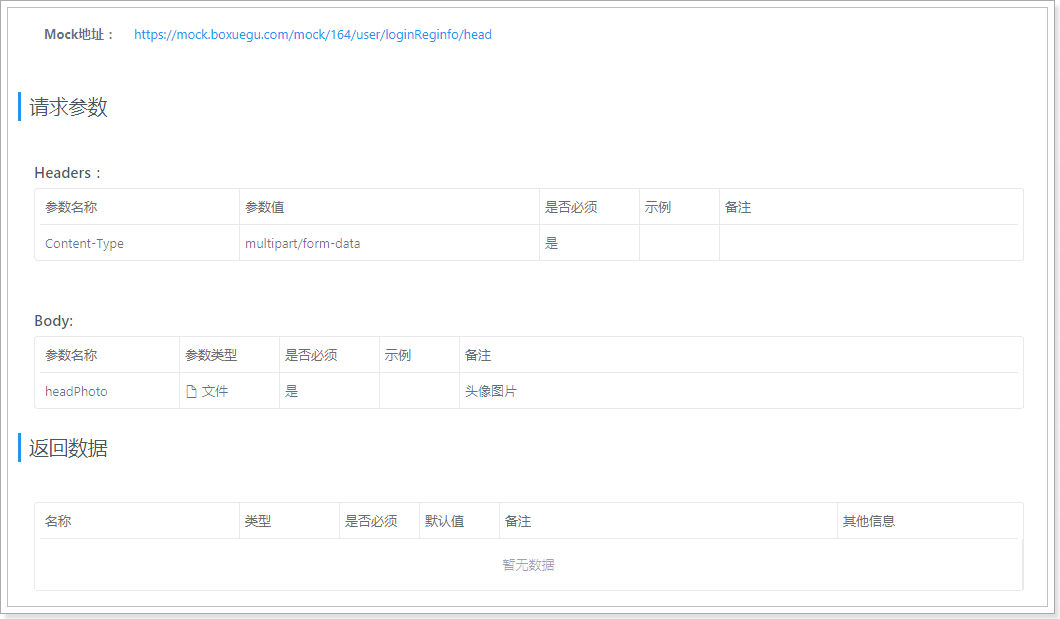Image resolution: width=1060 pixels, height=619 pixels.
Task: Click the 'Body:' label
Action: [x=53, y=321]
